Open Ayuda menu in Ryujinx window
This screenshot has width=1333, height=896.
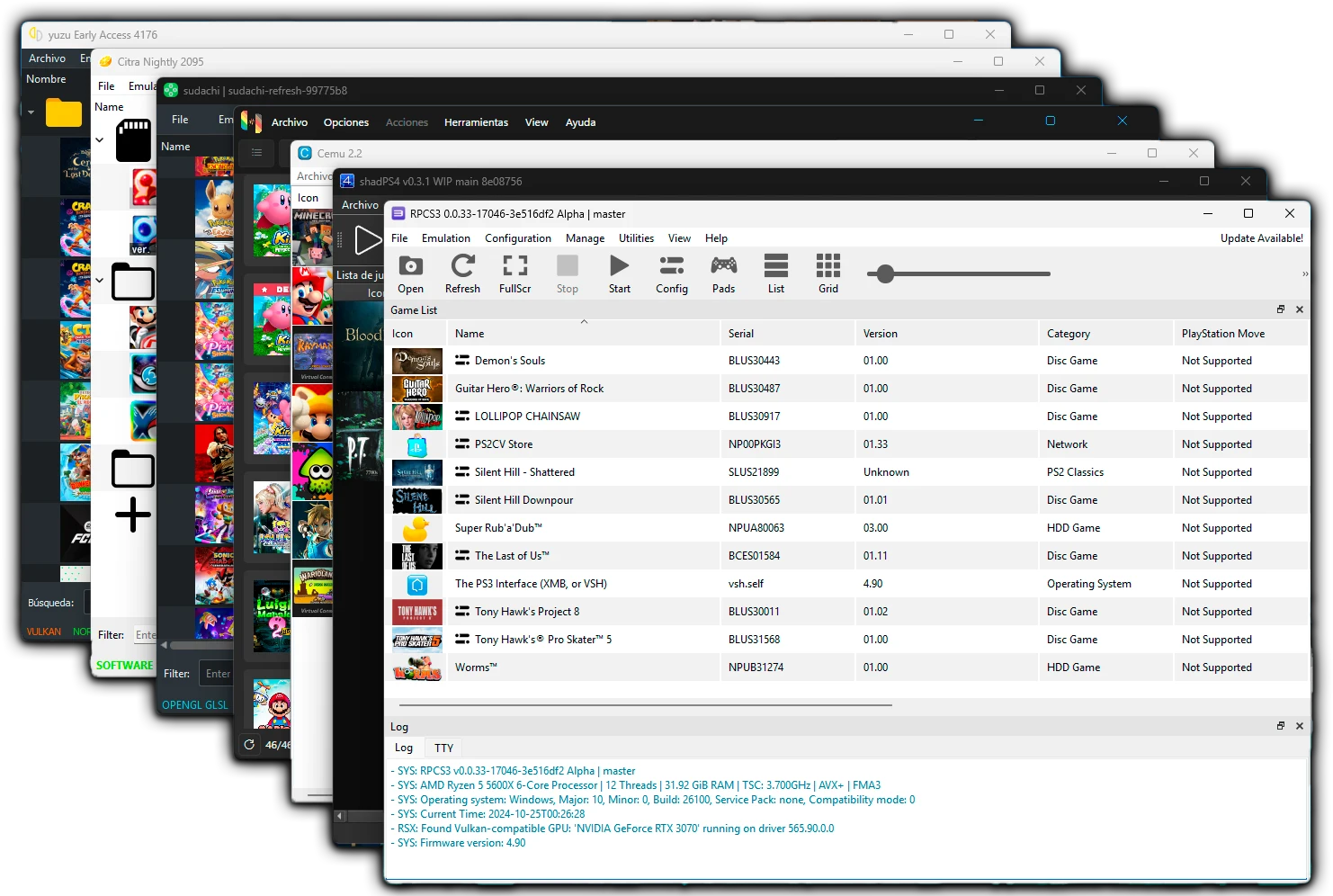pyautogui.click(x=580, y=122)
